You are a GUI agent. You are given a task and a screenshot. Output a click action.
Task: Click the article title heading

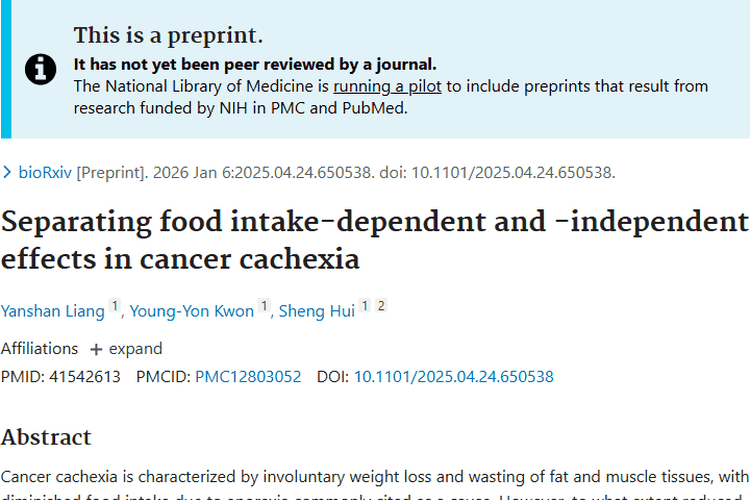[x=374, y=240]
